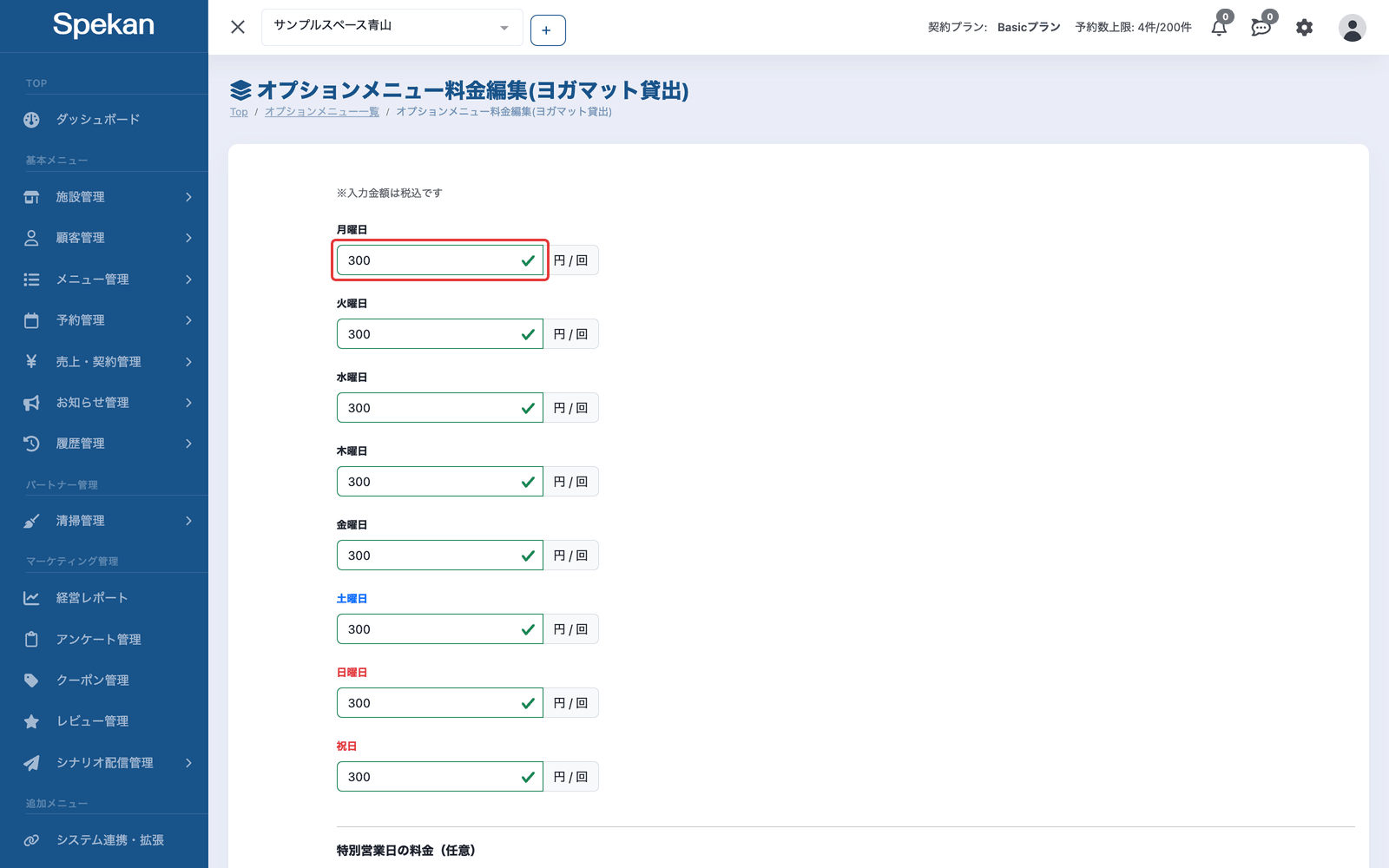Click the 水曜日 price input field
The image size is (1389, 868).
pos(439,408)
